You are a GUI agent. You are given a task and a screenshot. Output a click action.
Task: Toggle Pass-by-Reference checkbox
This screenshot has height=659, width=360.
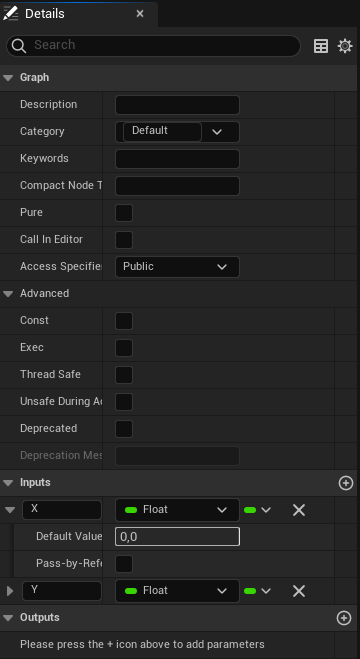[124, 564]
